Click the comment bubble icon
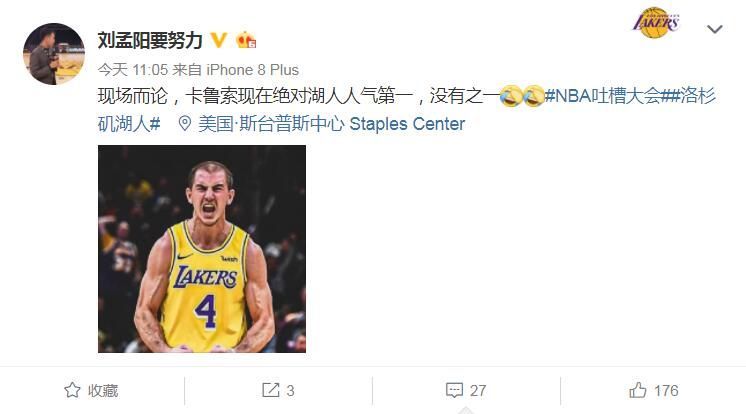Viewport: 746px width, 414px height. [x=454, y=391]
